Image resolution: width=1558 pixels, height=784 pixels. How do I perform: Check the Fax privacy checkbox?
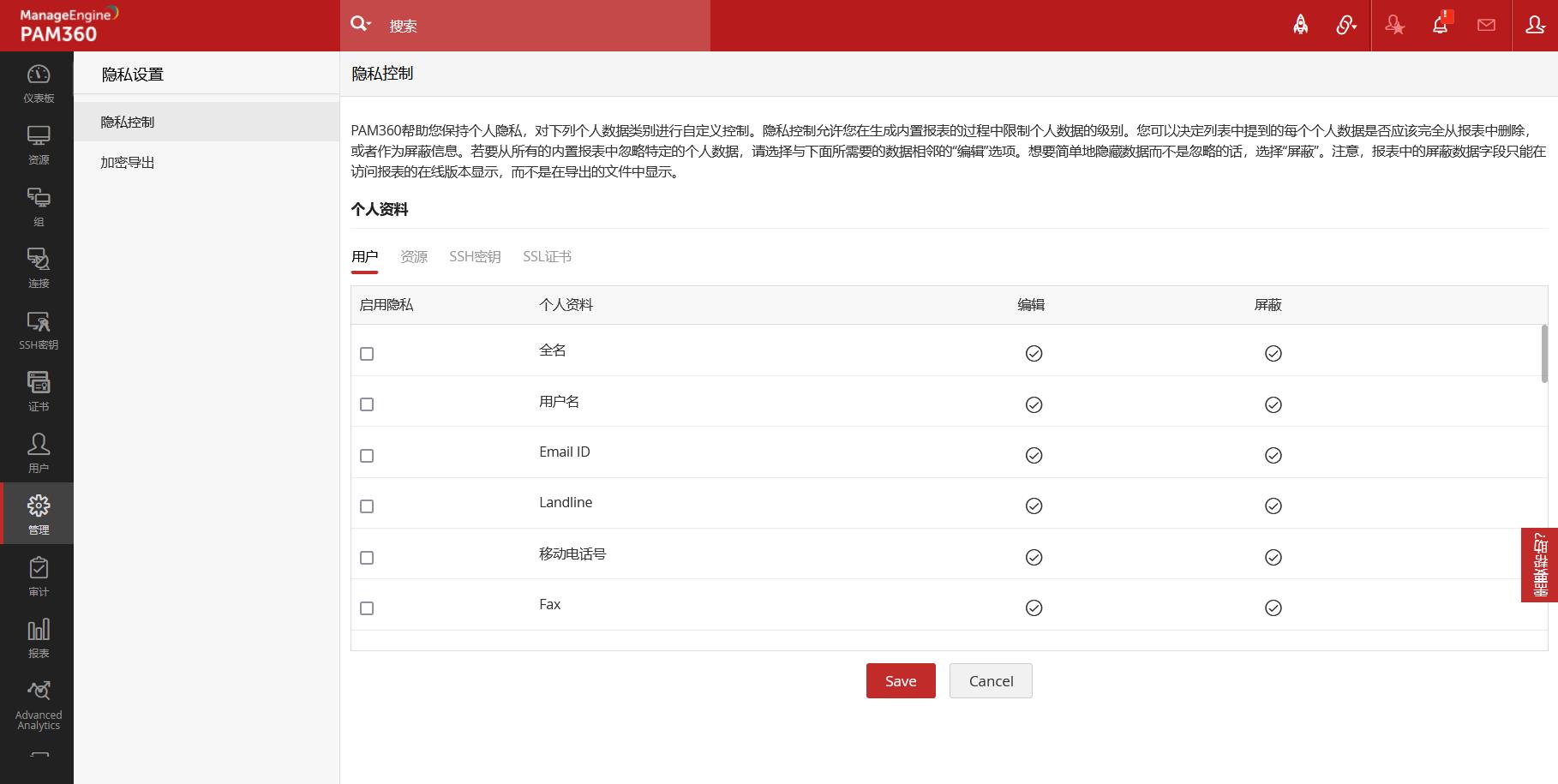[367, 608]
